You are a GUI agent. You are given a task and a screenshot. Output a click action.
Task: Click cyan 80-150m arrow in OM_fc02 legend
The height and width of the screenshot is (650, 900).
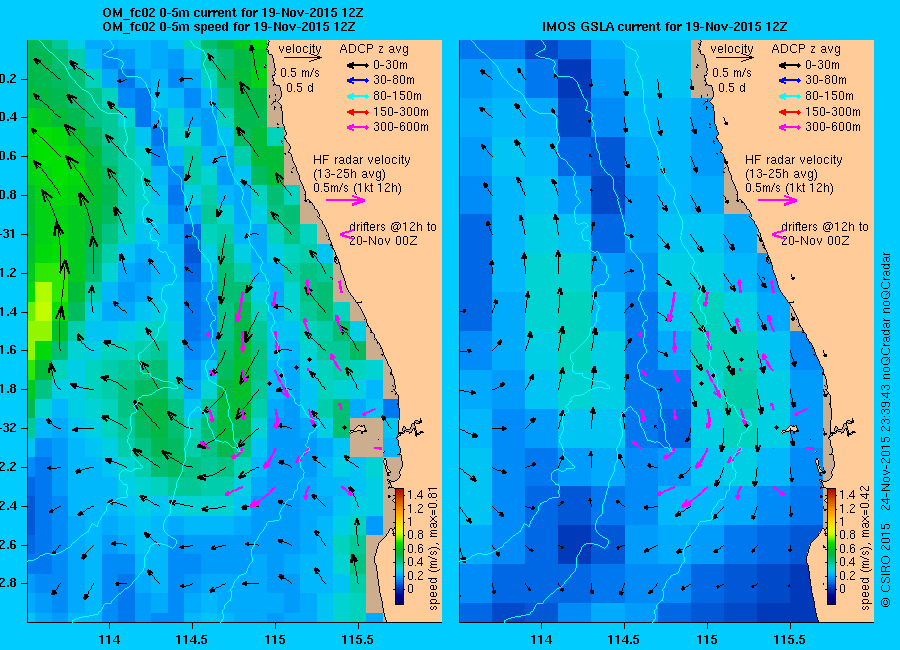tap(358, 96)
